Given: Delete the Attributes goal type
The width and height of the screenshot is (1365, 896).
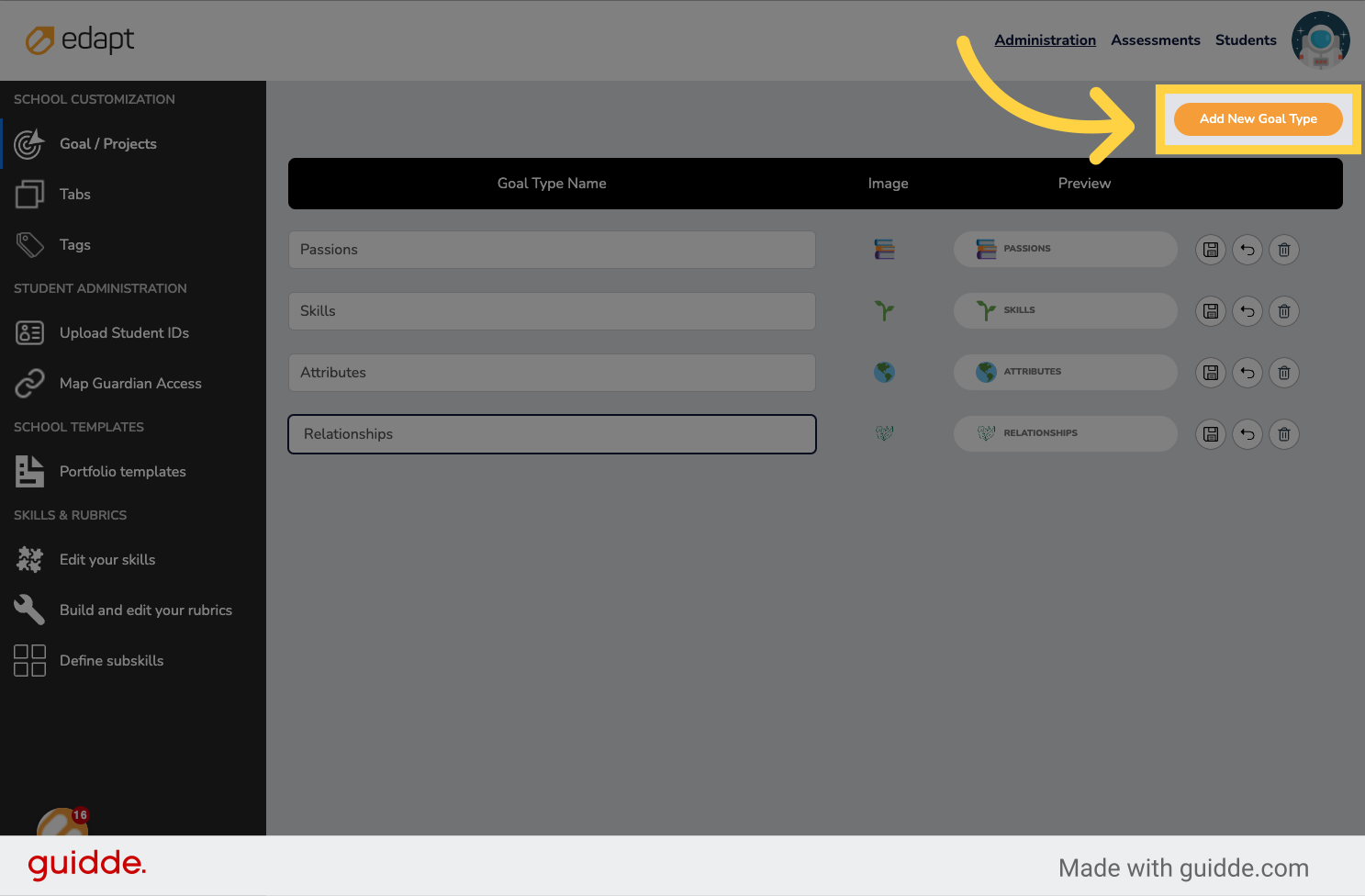Looking at the screenshot, I should click(x=1284, y=373).
